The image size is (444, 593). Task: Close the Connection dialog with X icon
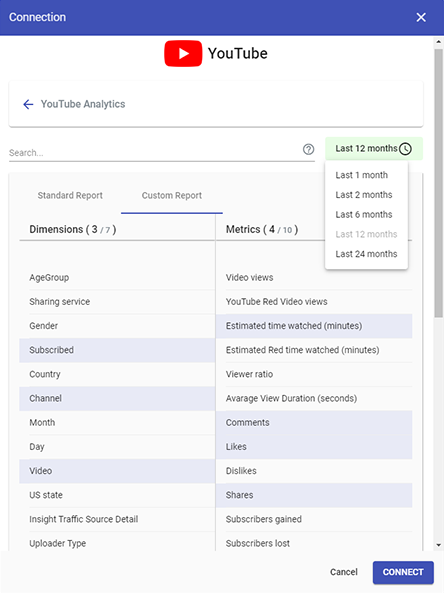[421, 17]
